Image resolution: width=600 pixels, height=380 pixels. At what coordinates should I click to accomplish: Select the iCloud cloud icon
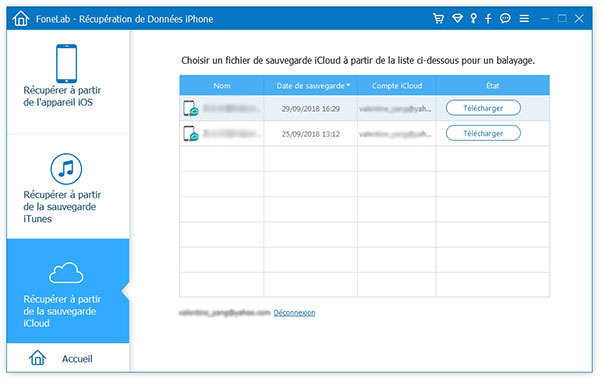[66, 273]
